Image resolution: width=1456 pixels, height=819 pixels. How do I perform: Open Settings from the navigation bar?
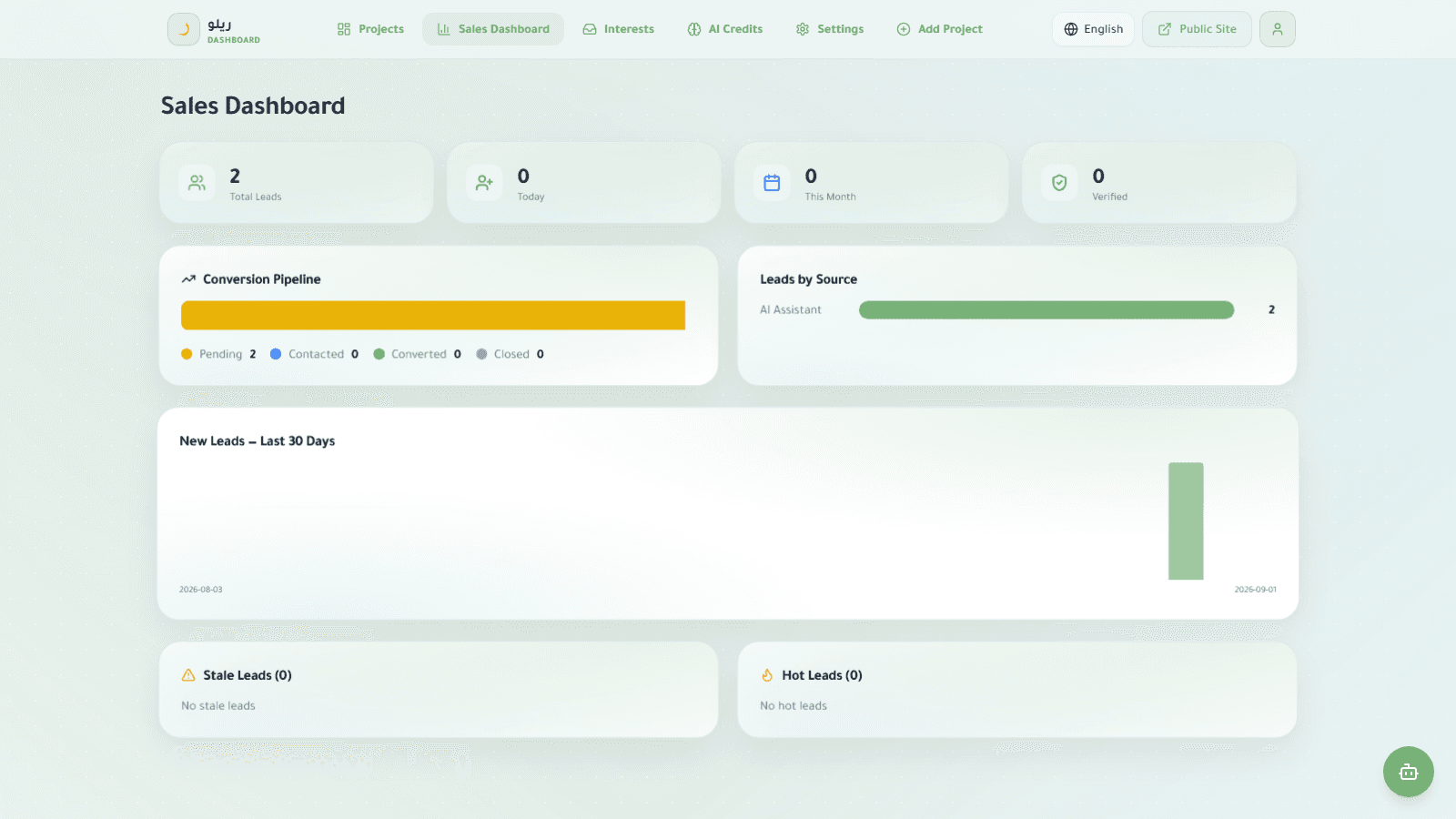830,29
